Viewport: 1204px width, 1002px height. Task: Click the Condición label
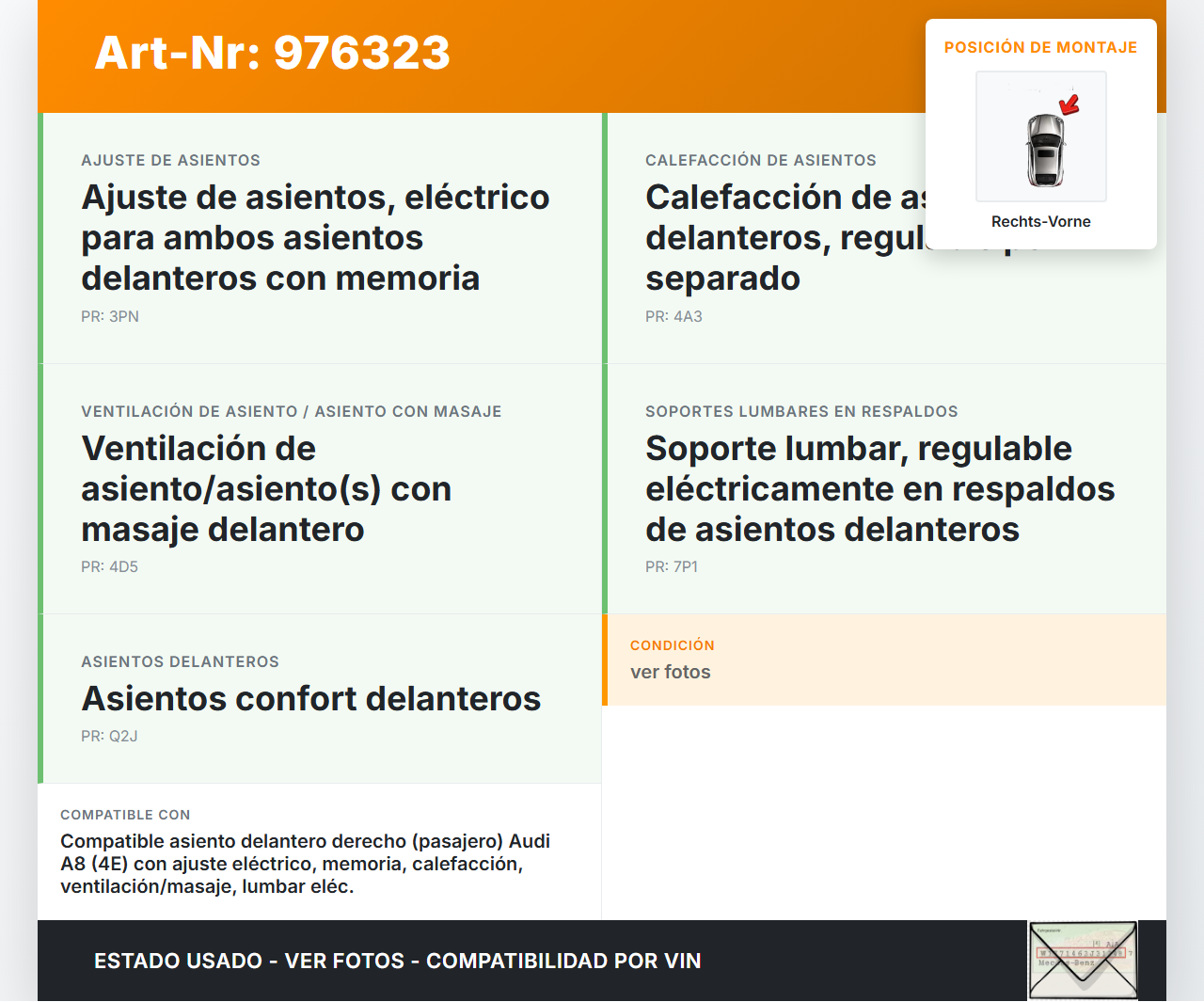coord(673,645)
